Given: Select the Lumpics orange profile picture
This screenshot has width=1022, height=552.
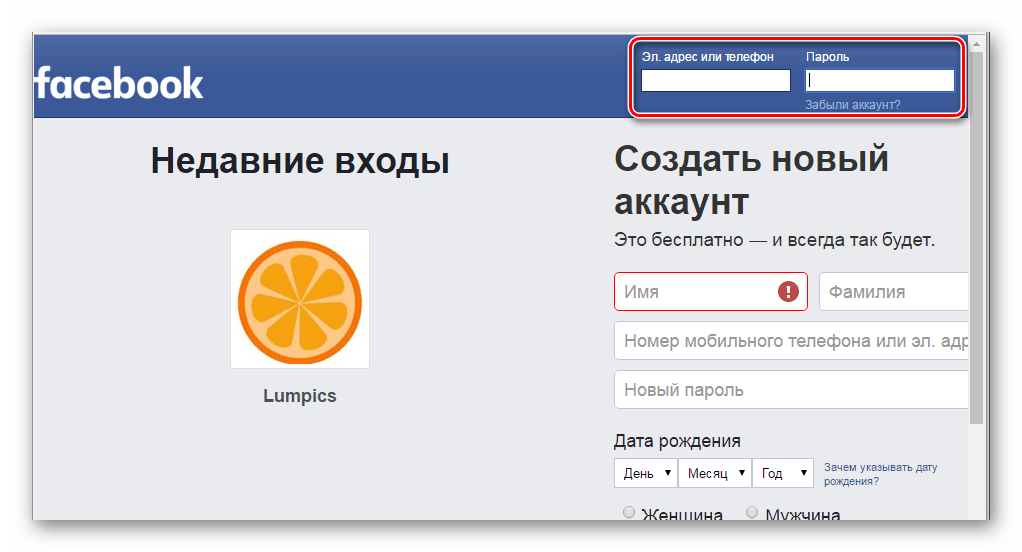Looking at the screenshot, I should (x=300, y=299).
